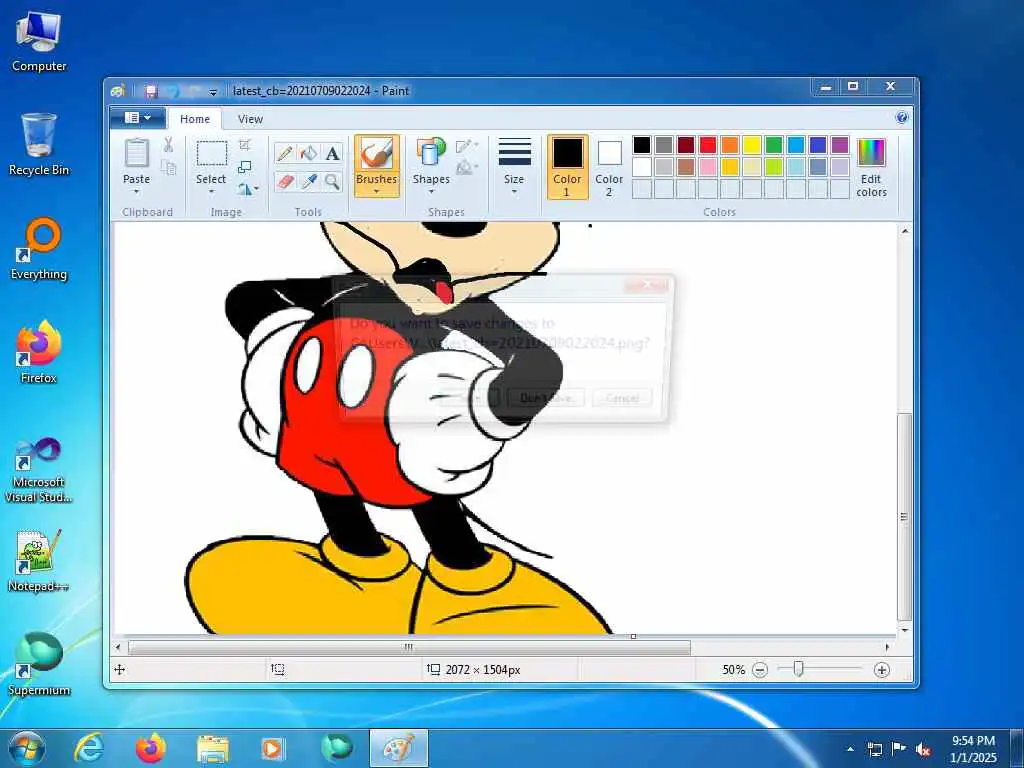This screenshot has height=768, width=1024.
Task: Open the Rotate or flip dropdown
Action: (x=248, y=189)
